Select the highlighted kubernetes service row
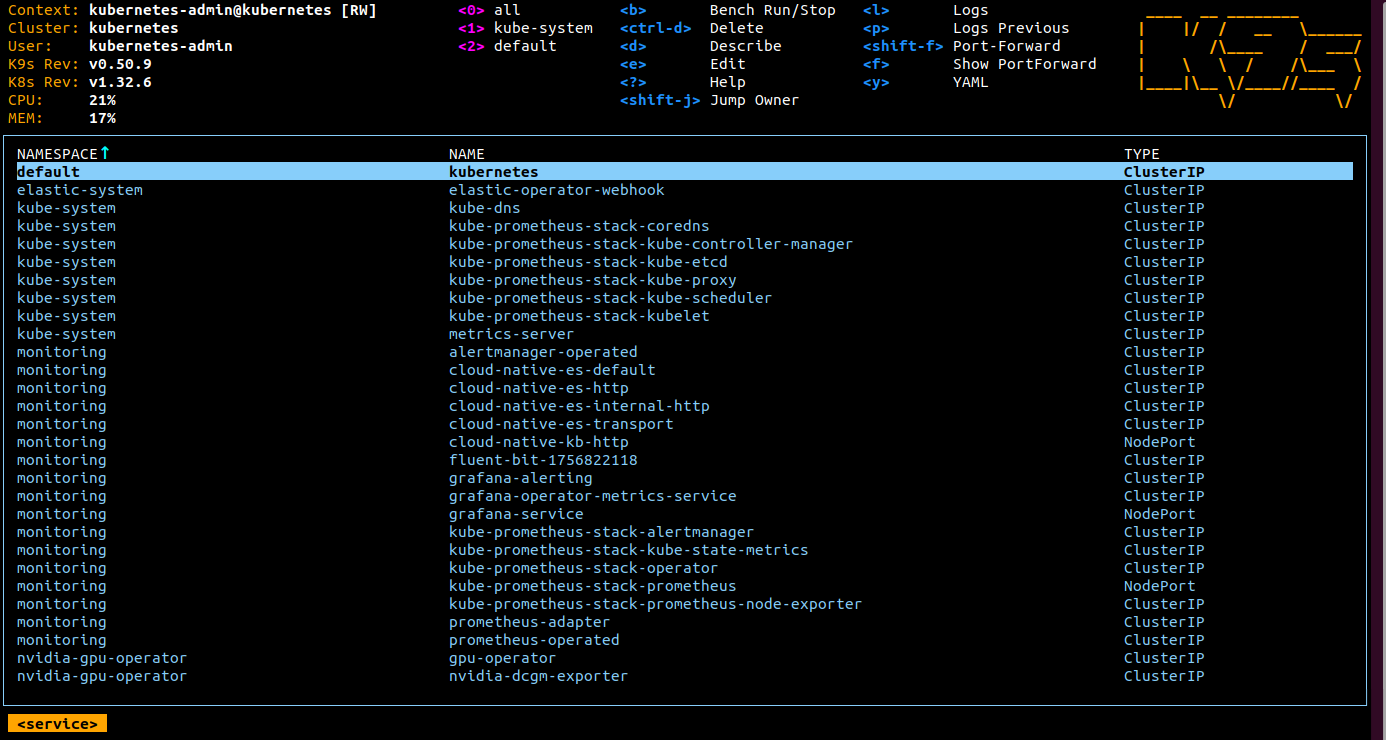The image size is (1386, 740). [x=493, y=172]
